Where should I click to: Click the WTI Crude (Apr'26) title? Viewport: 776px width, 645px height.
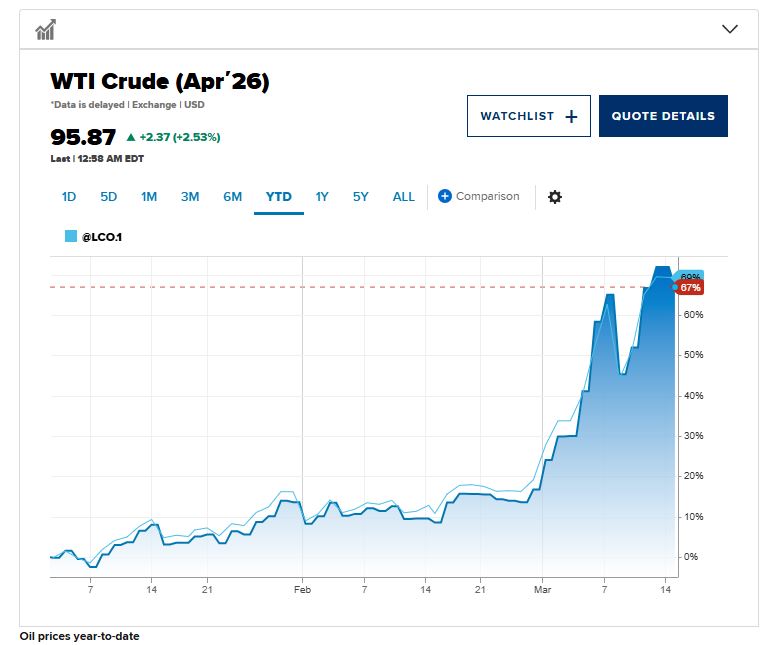tap(160, 82)
